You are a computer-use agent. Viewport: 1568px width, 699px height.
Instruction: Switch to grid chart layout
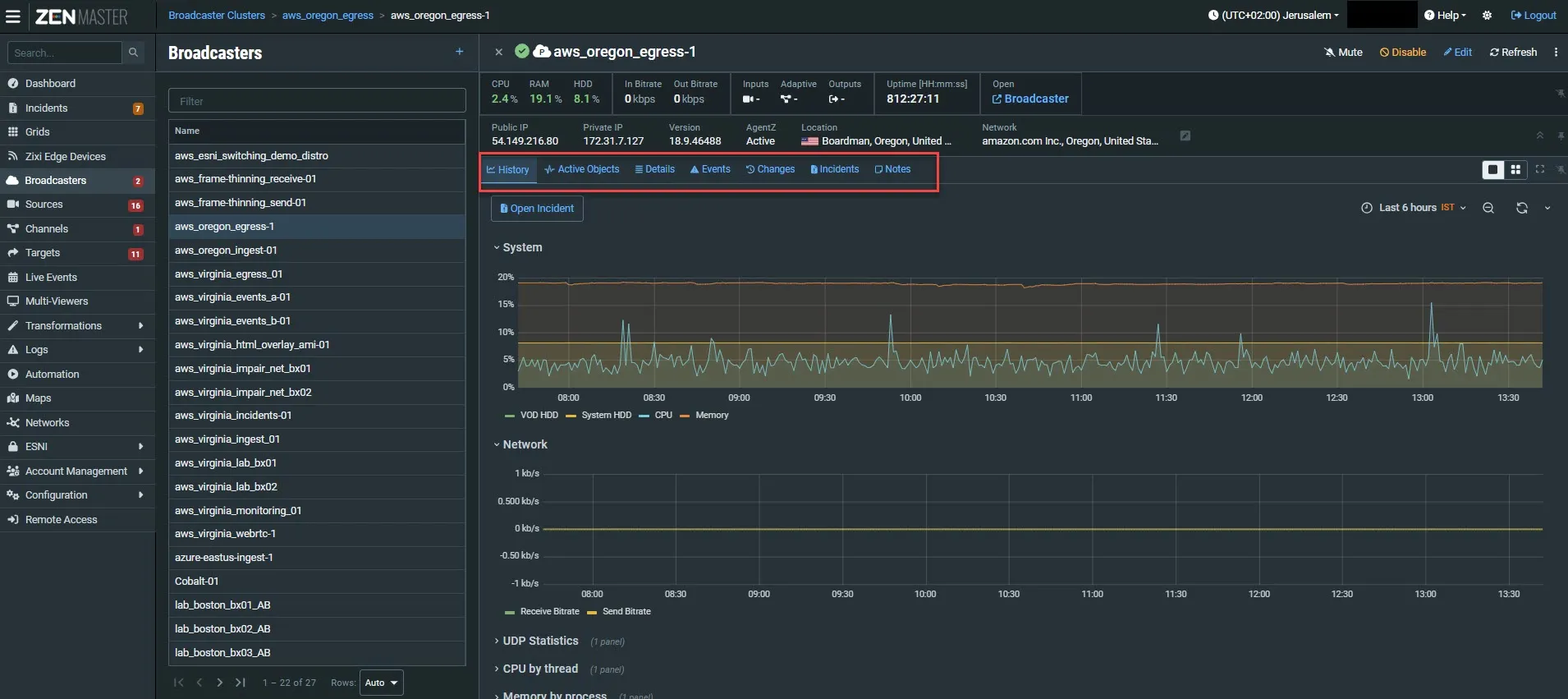[1515, 169]
